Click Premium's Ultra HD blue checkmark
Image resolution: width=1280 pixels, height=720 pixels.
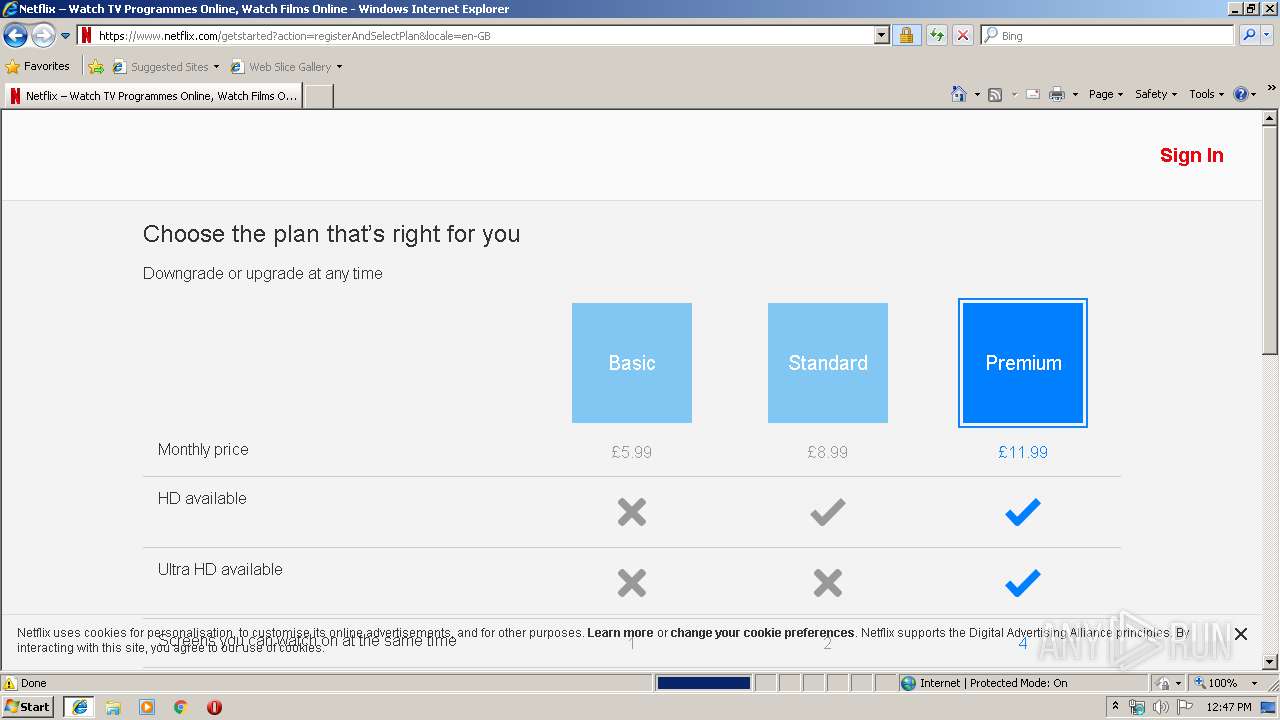(x=1023, y=583)
